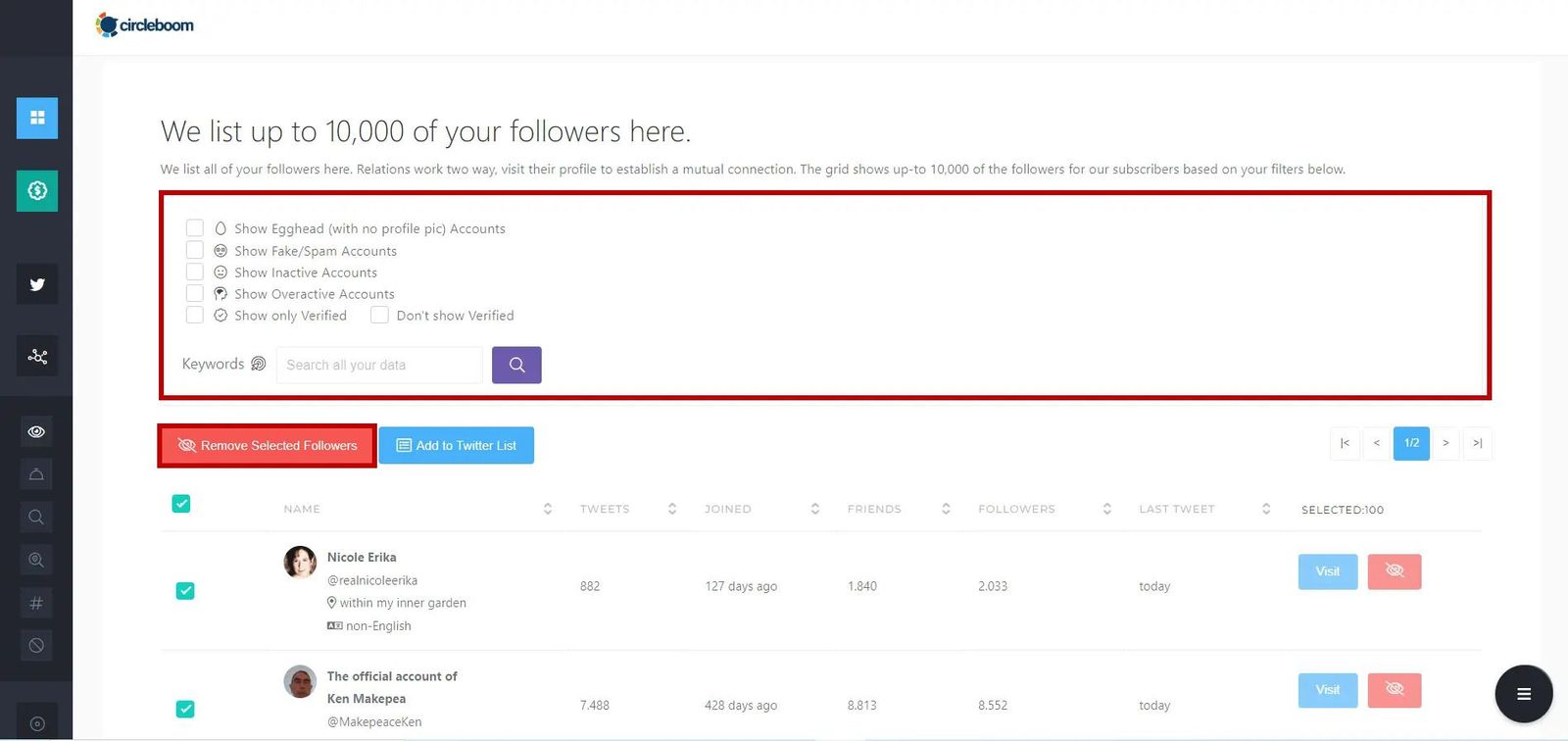Viewport: 1568px width, 741px height.
Task: Toggle the select-all header checkbox
Action: coord(181,504)
